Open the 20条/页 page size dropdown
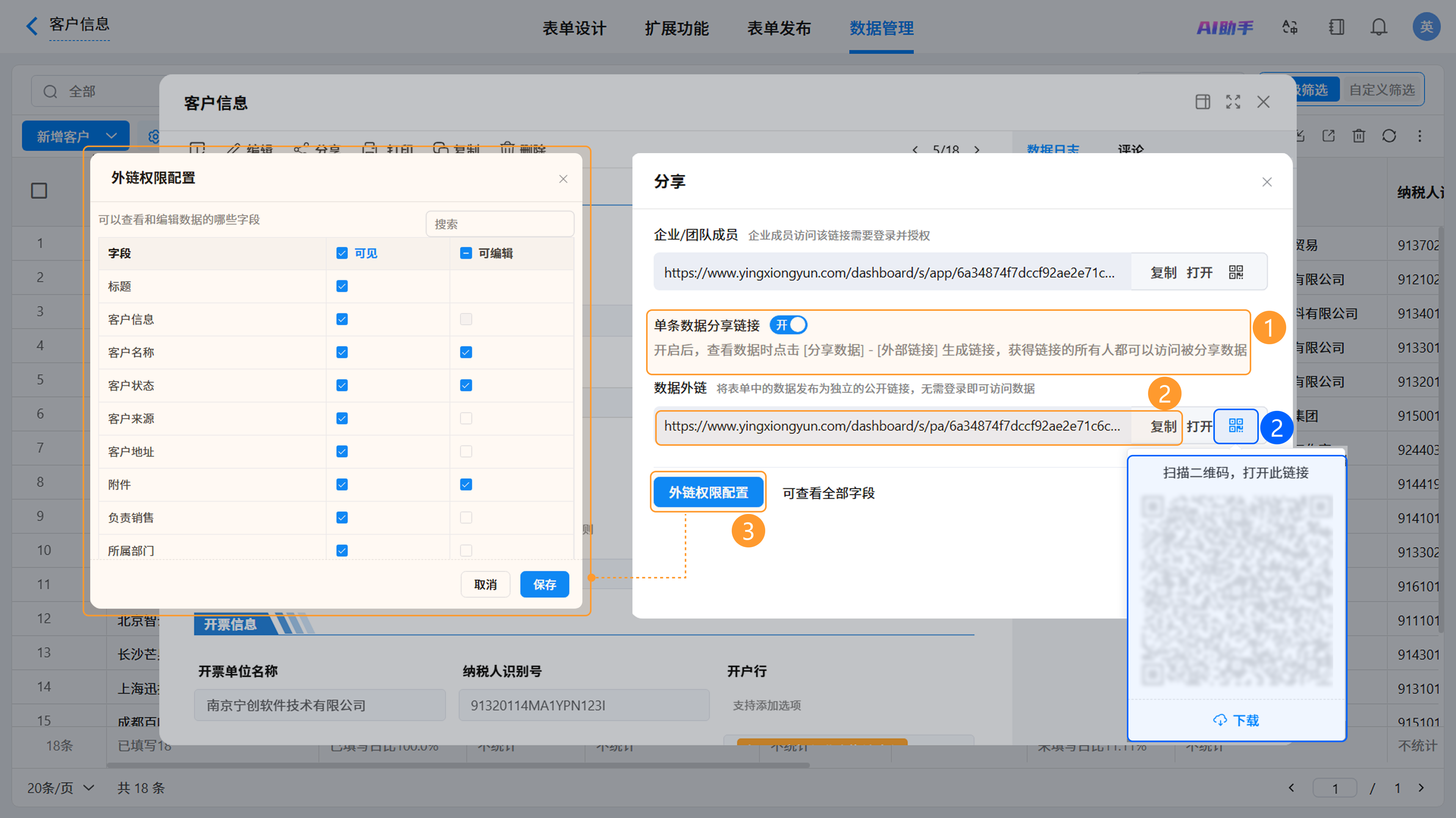 pos(61,788)
